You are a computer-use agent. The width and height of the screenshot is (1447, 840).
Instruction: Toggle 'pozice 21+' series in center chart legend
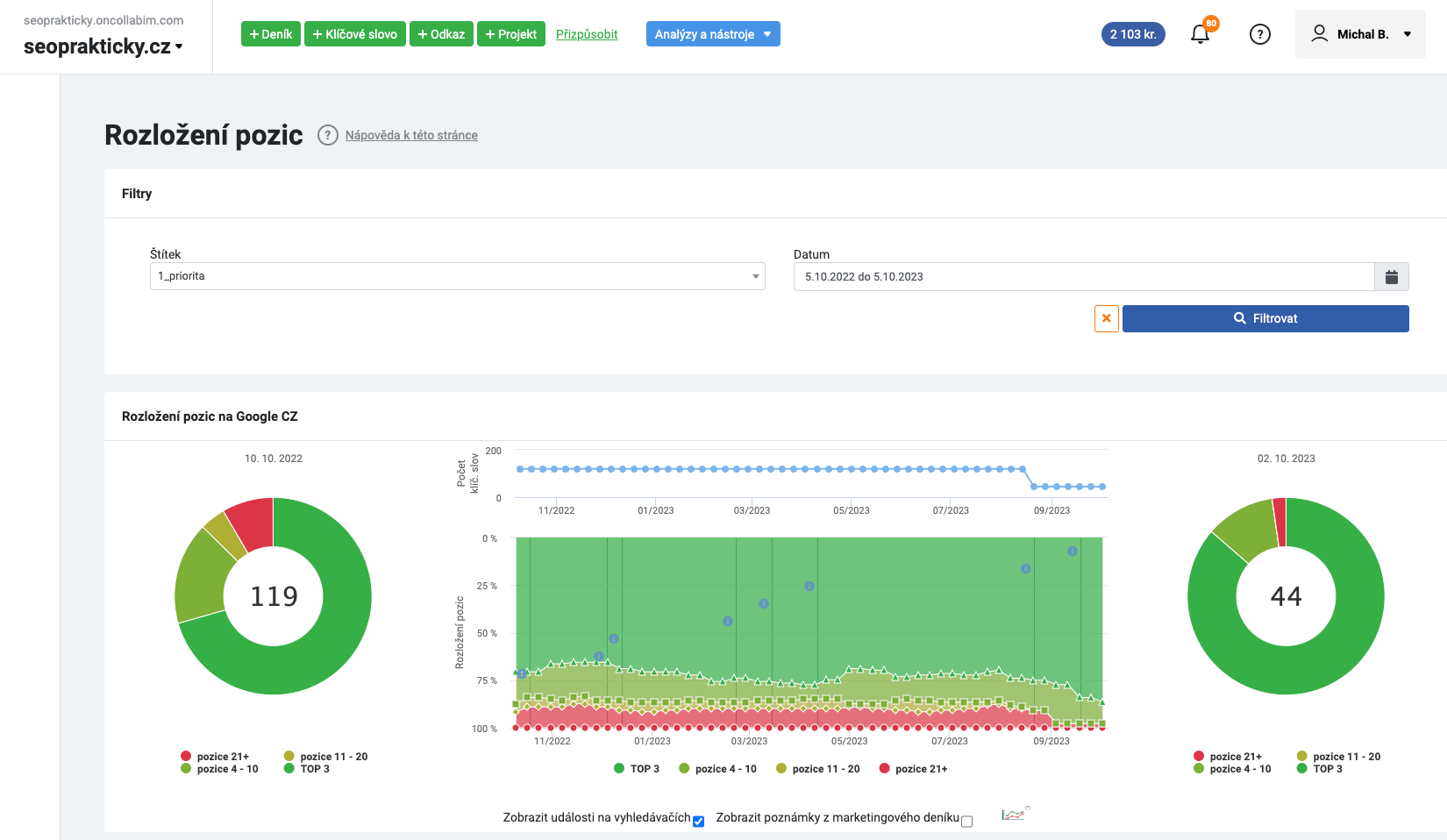coord(913,769)
